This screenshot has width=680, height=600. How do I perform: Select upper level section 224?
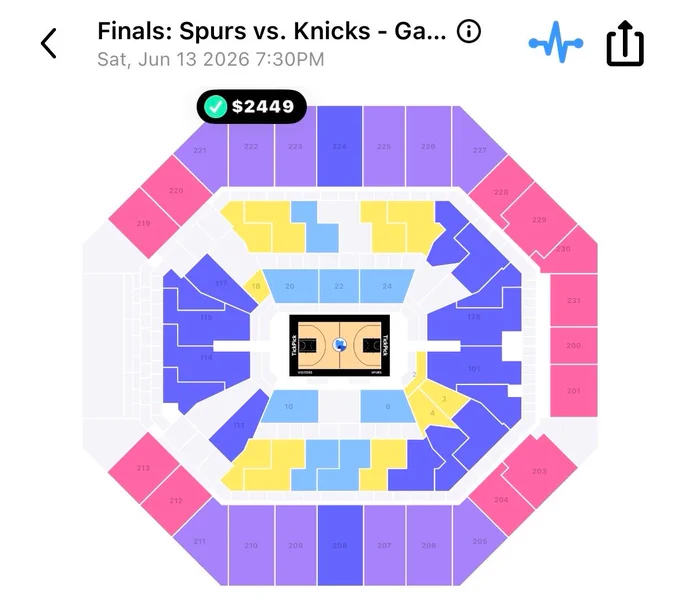click(339, 146)
